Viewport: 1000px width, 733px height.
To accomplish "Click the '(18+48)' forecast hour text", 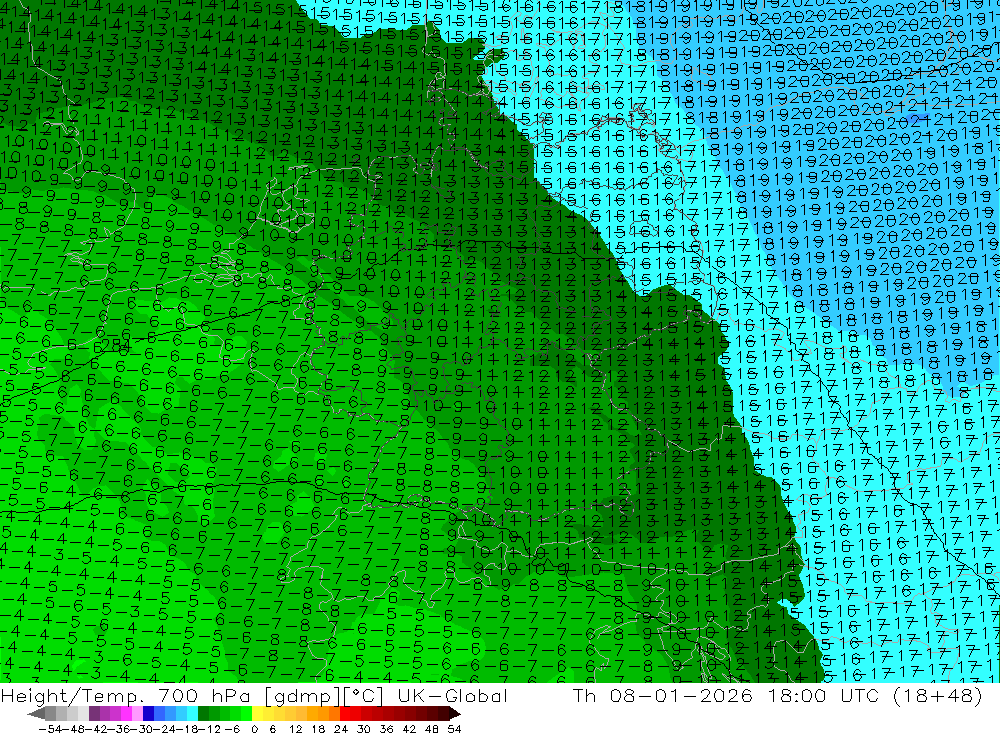I will (x=938, y=695).
